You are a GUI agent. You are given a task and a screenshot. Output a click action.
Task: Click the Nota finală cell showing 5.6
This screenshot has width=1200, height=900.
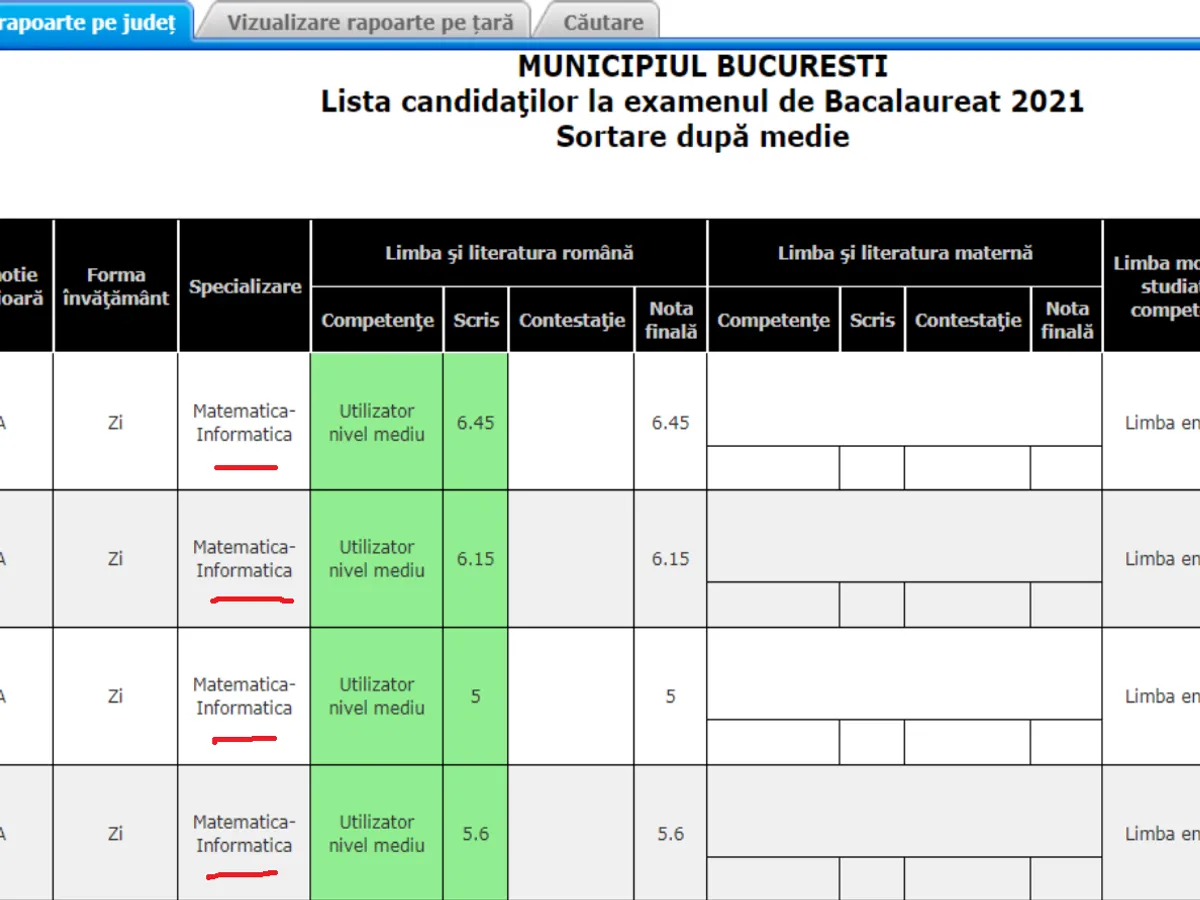(671, 833)
